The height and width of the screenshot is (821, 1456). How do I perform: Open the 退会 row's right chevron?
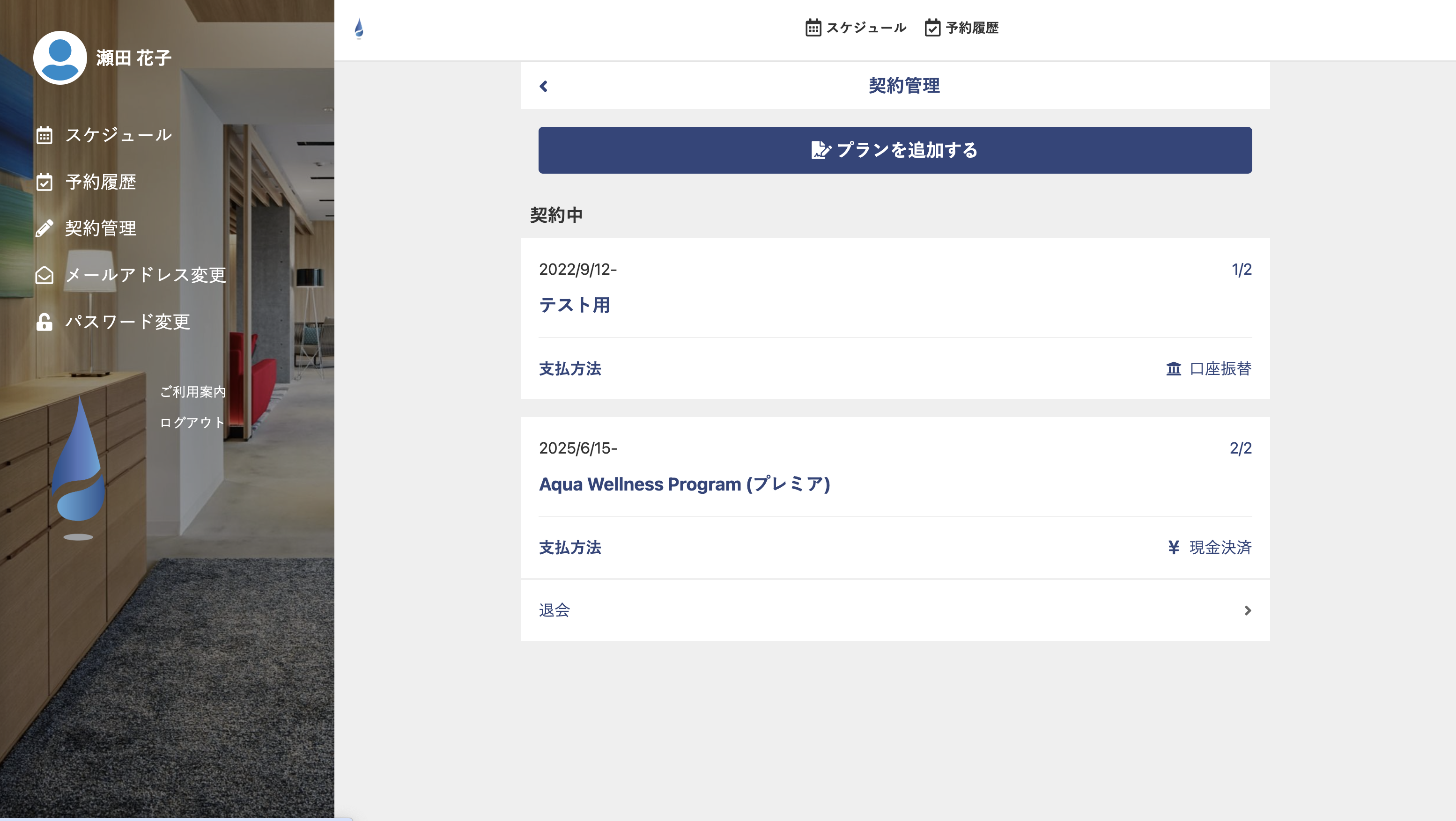pos(1248,611)
